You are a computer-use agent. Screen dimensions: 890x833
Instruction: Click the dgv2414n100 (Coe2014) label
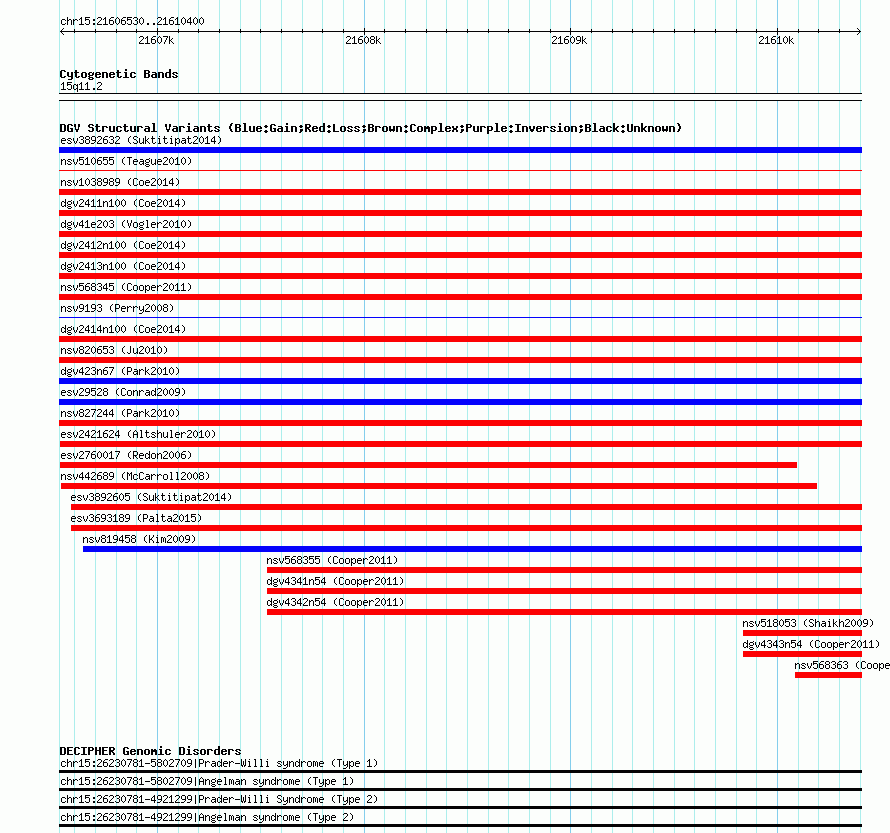pyautogui.click(x=123, y=329)
